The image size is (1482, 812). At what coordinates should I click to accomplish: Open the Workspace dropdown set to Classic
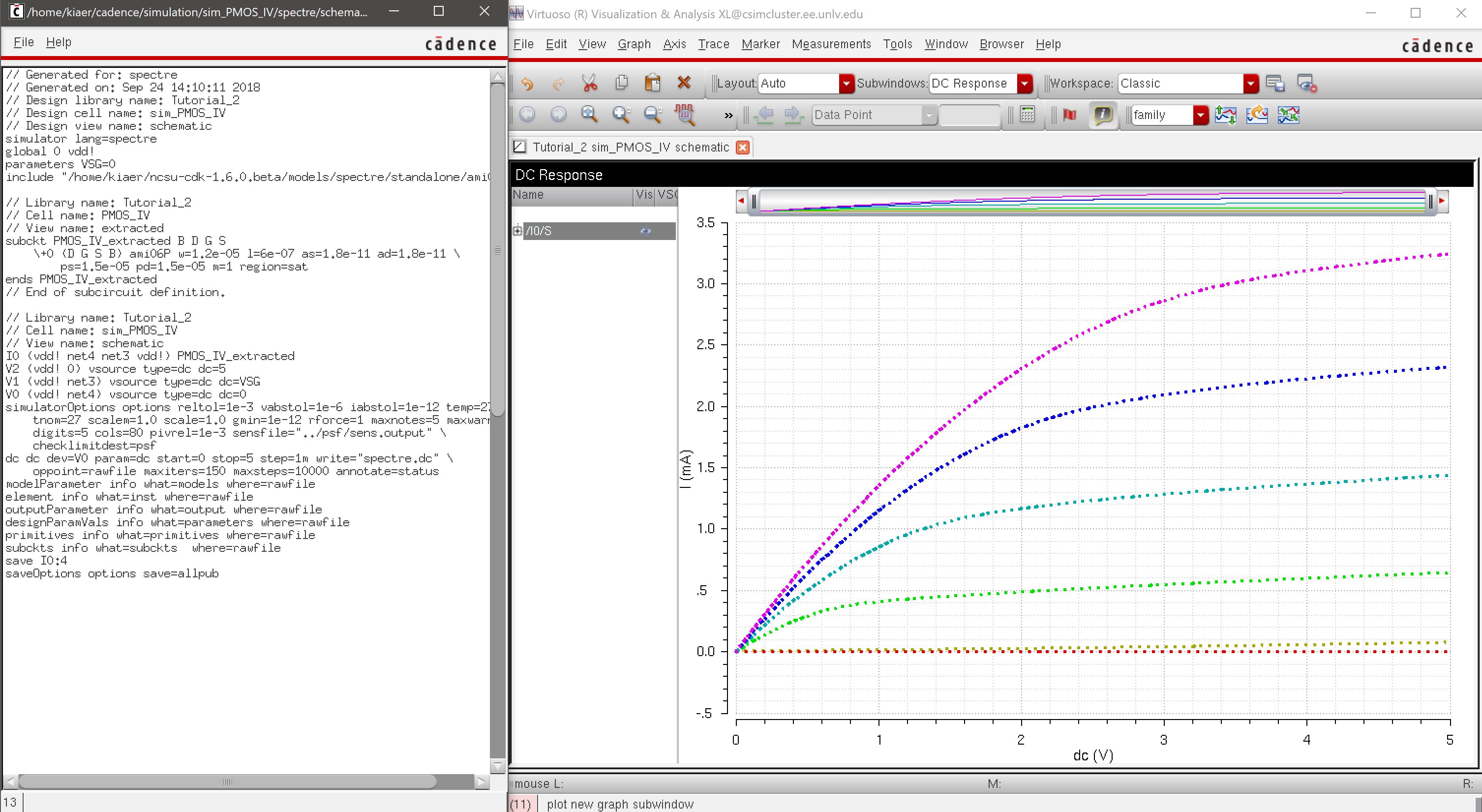coord(1188,84)
